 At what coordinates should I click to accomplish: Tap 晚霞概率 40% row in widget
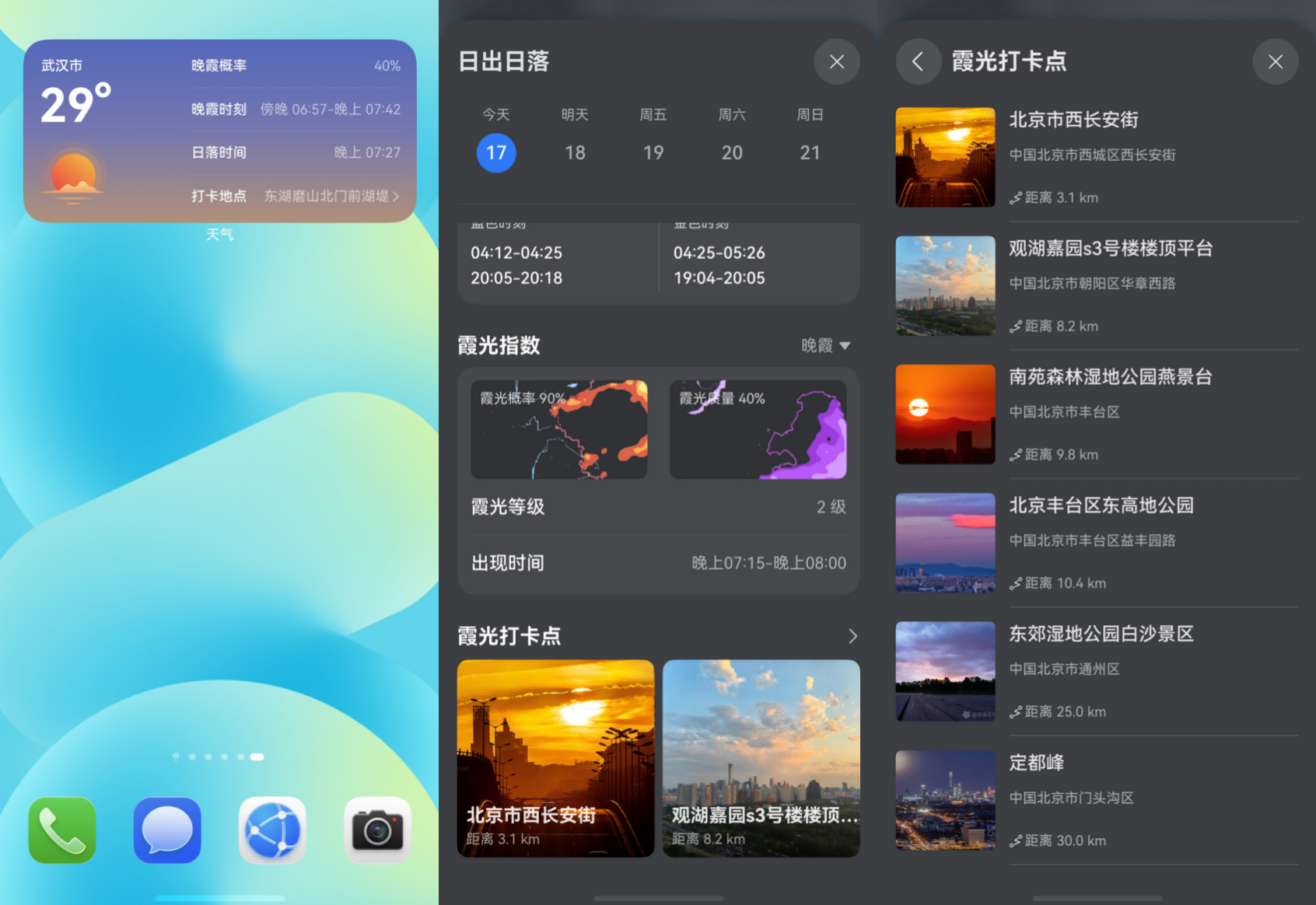click(296, 65)
